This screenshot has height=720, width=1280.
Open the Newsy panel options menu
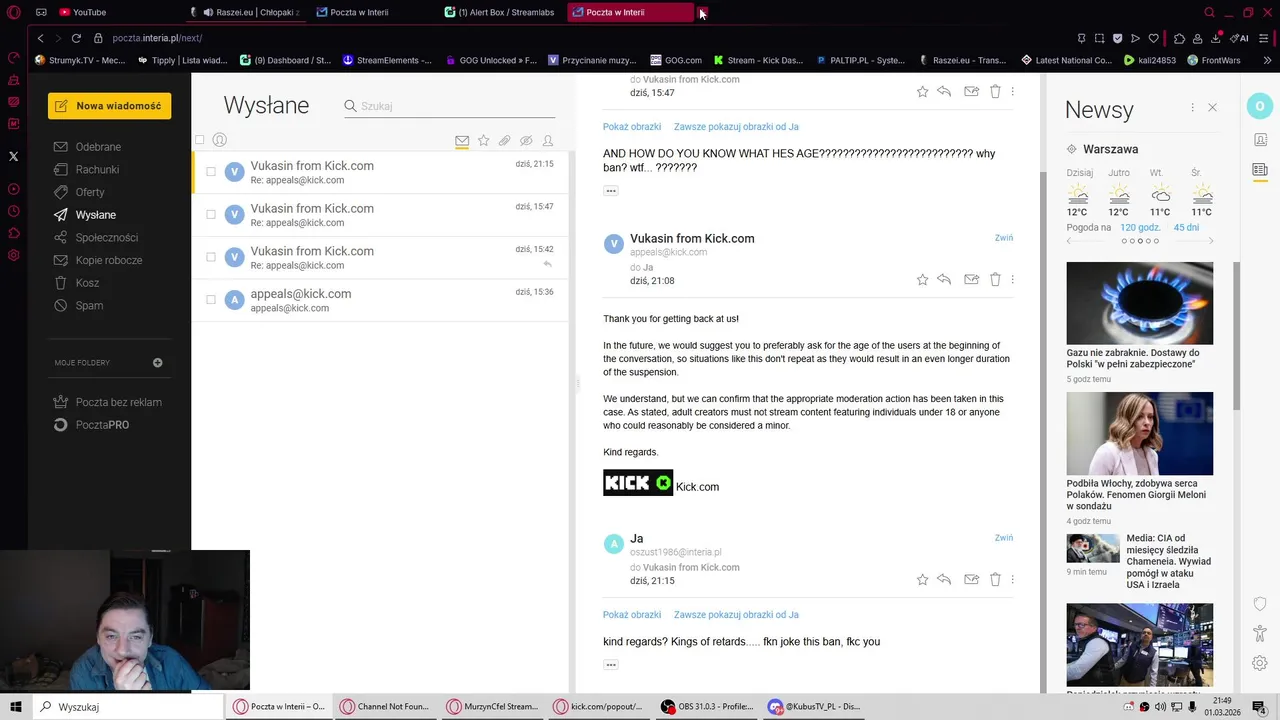click(1192, 107)
